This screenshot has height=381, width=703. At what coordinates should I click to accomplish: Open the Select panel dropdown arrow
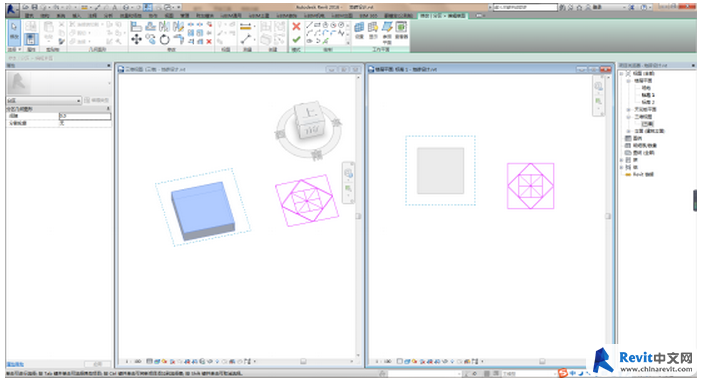click(19, 49)
